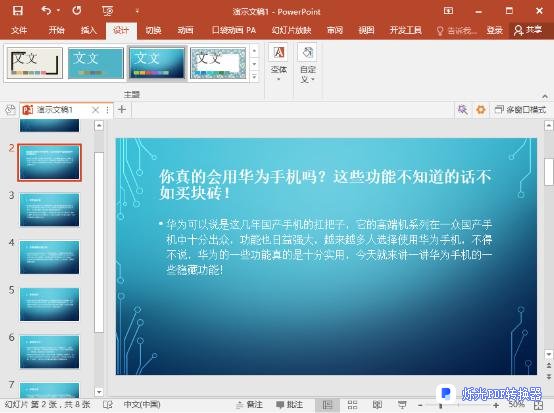Select slide 2 thumbnail
This screenshot has width=554, height=413.
49,163
